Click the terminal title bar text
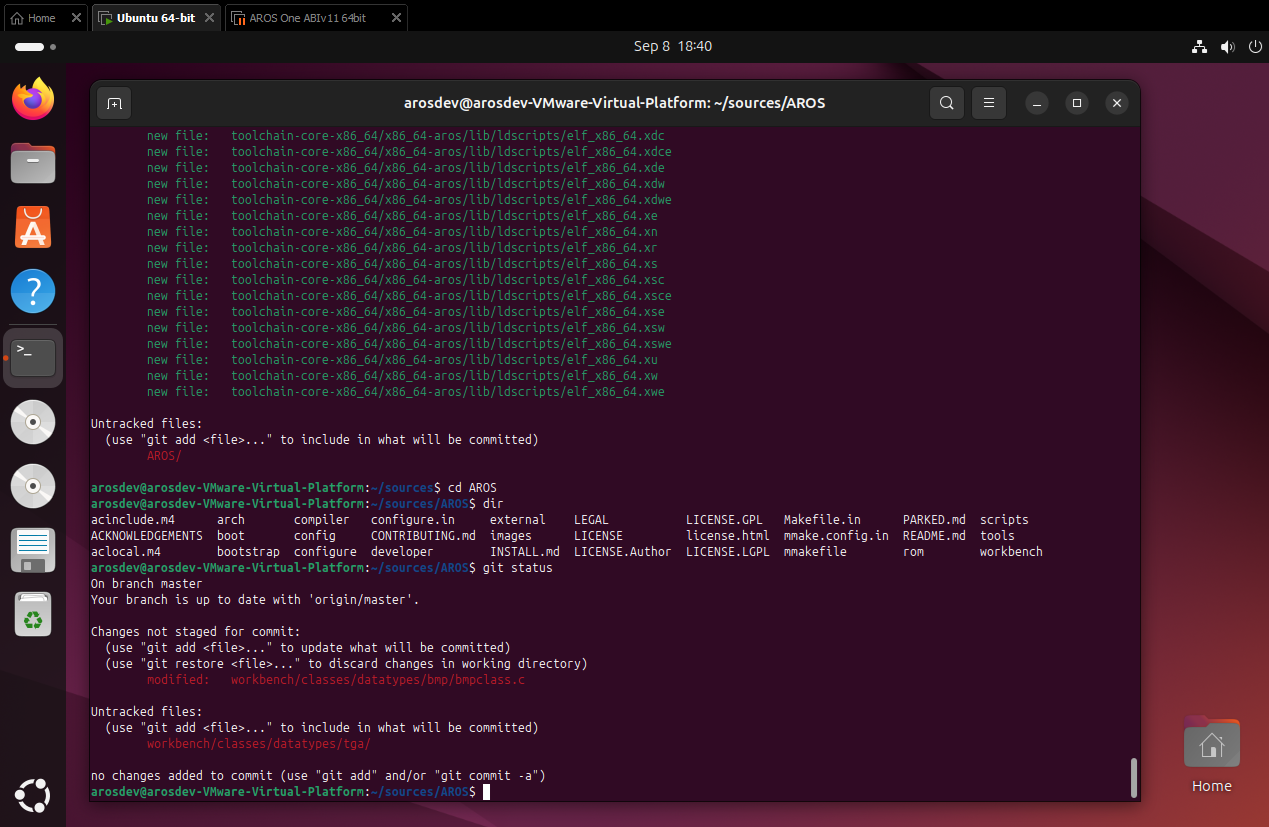The height and width of the screenshot is (827, 1269). 614,103
